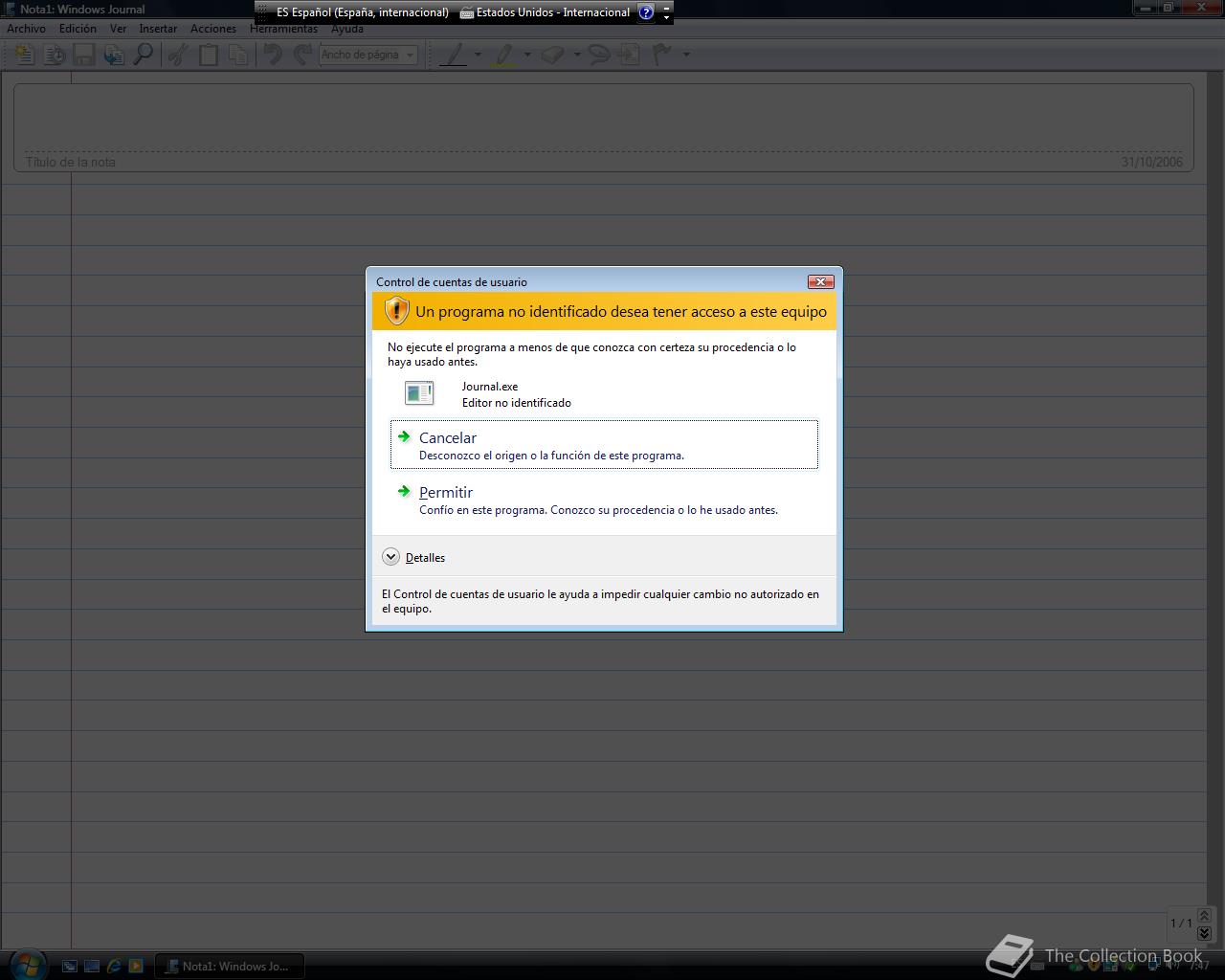Open the Archivo menu
The height and width of the screenshot is (980, 1225).
click(x=26, y=29)
